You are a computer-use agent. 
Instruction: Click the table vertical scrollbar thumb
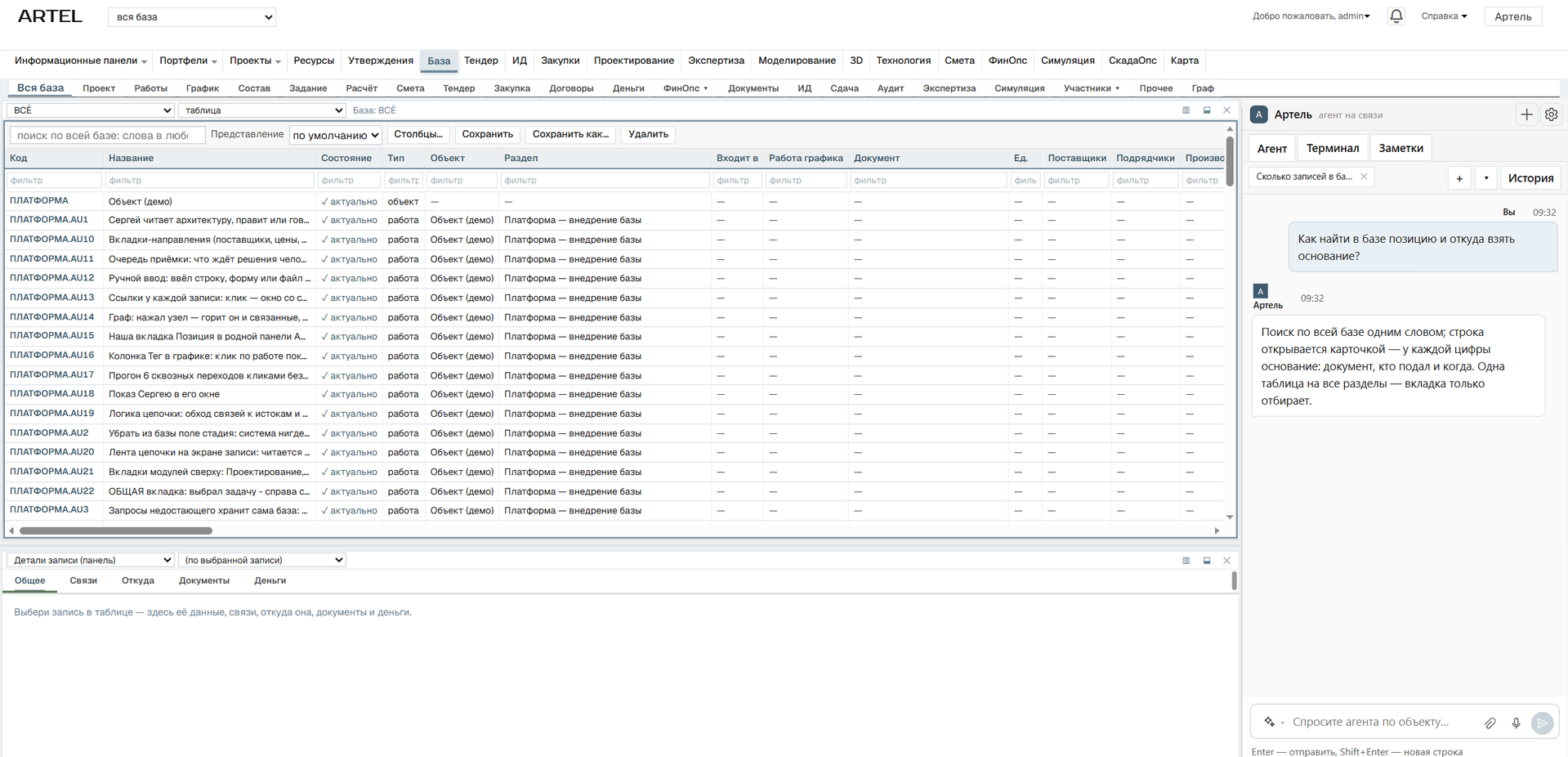[x=1230, y=160]
